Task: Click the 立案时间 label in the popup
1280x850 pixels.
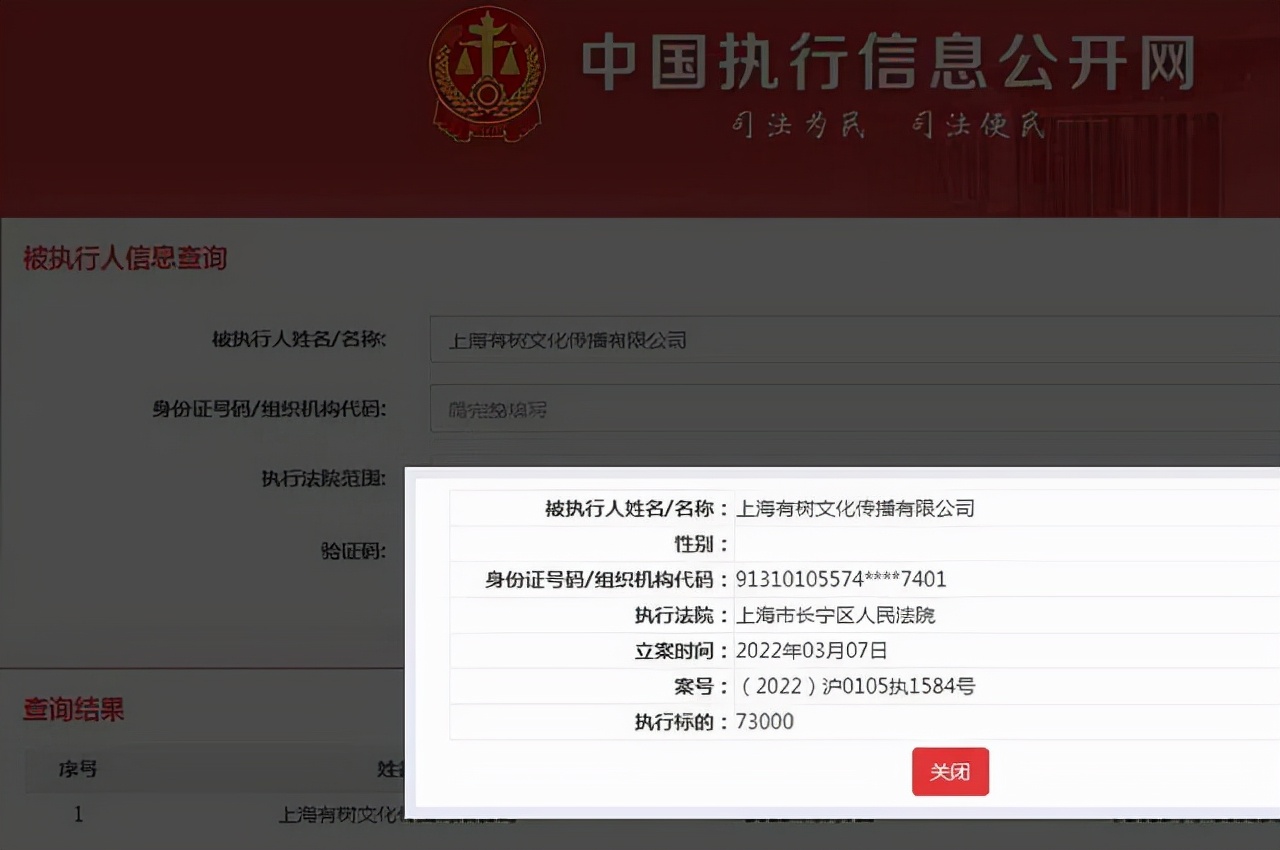Action: 683,651
